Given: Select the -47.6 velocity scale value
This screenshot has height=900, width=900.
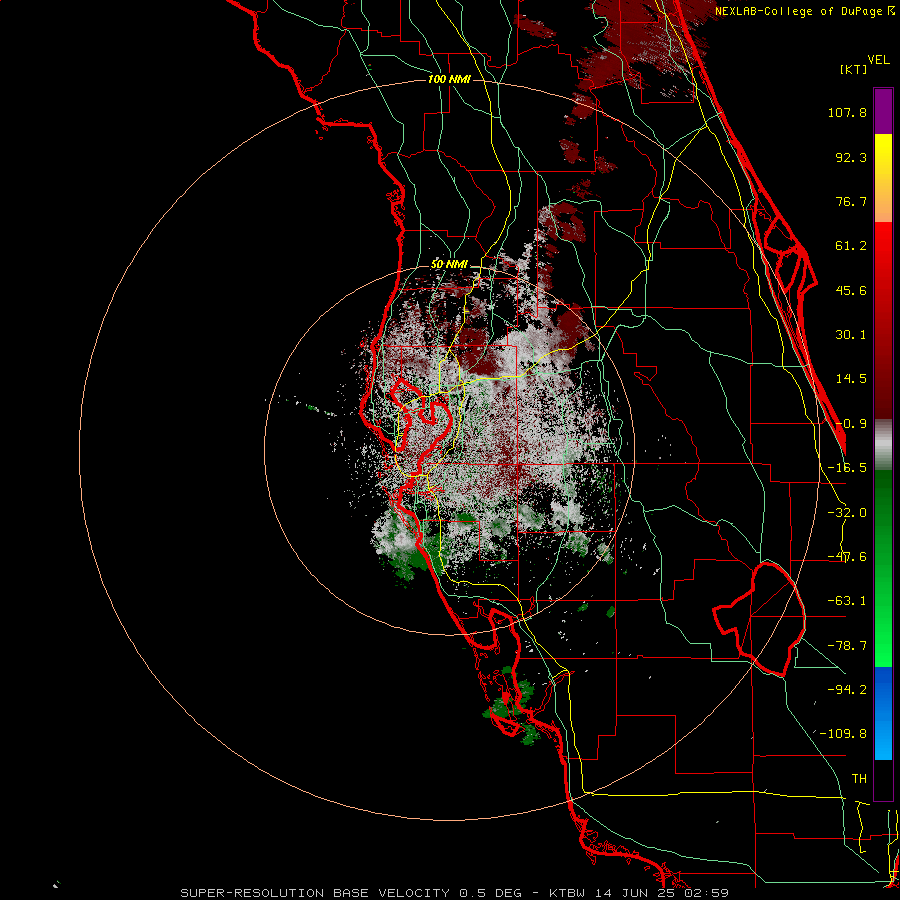Looking at the screenshot, I should pos(847,557).
